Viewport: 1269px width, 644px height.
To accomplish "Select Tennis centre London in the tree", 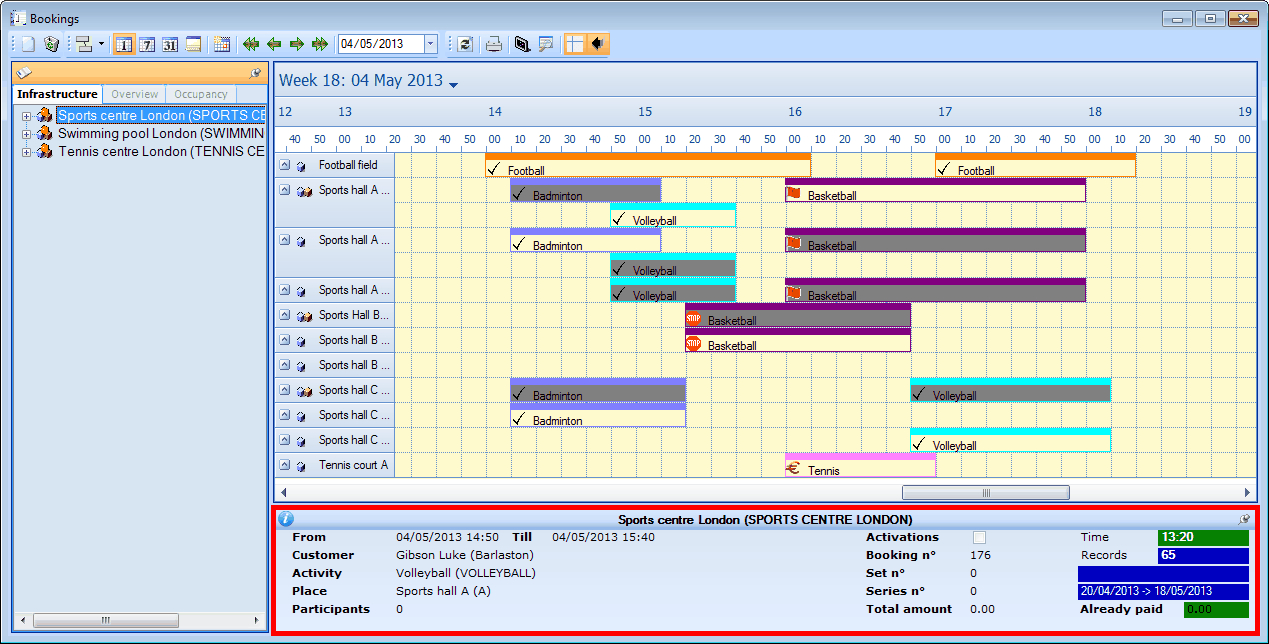I will [160, 152].
